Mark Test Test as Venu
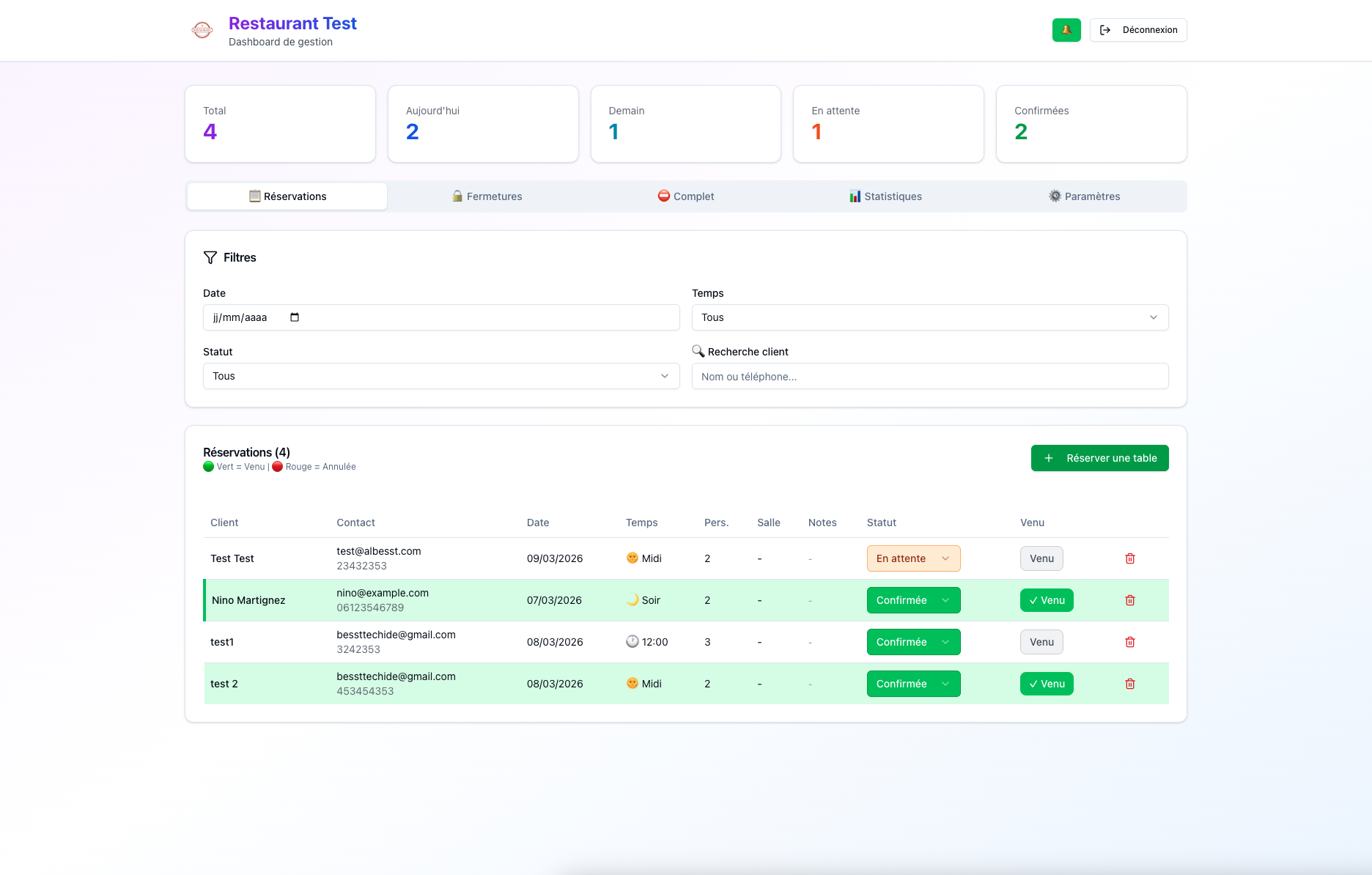Viewport: 1372px width, 875px height. click(1041, 558)
